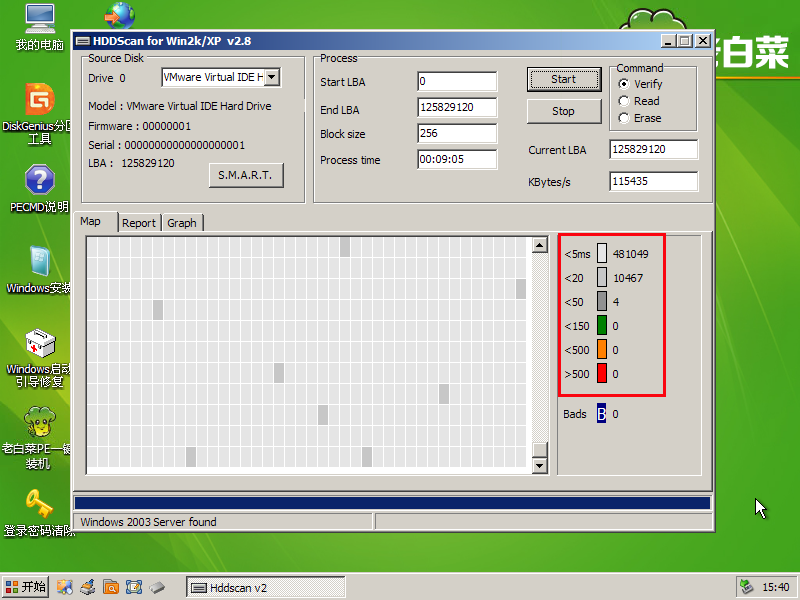The image size is (800, 600).
Task: Close the HDDScan window
Action: [x=703, y=41]
